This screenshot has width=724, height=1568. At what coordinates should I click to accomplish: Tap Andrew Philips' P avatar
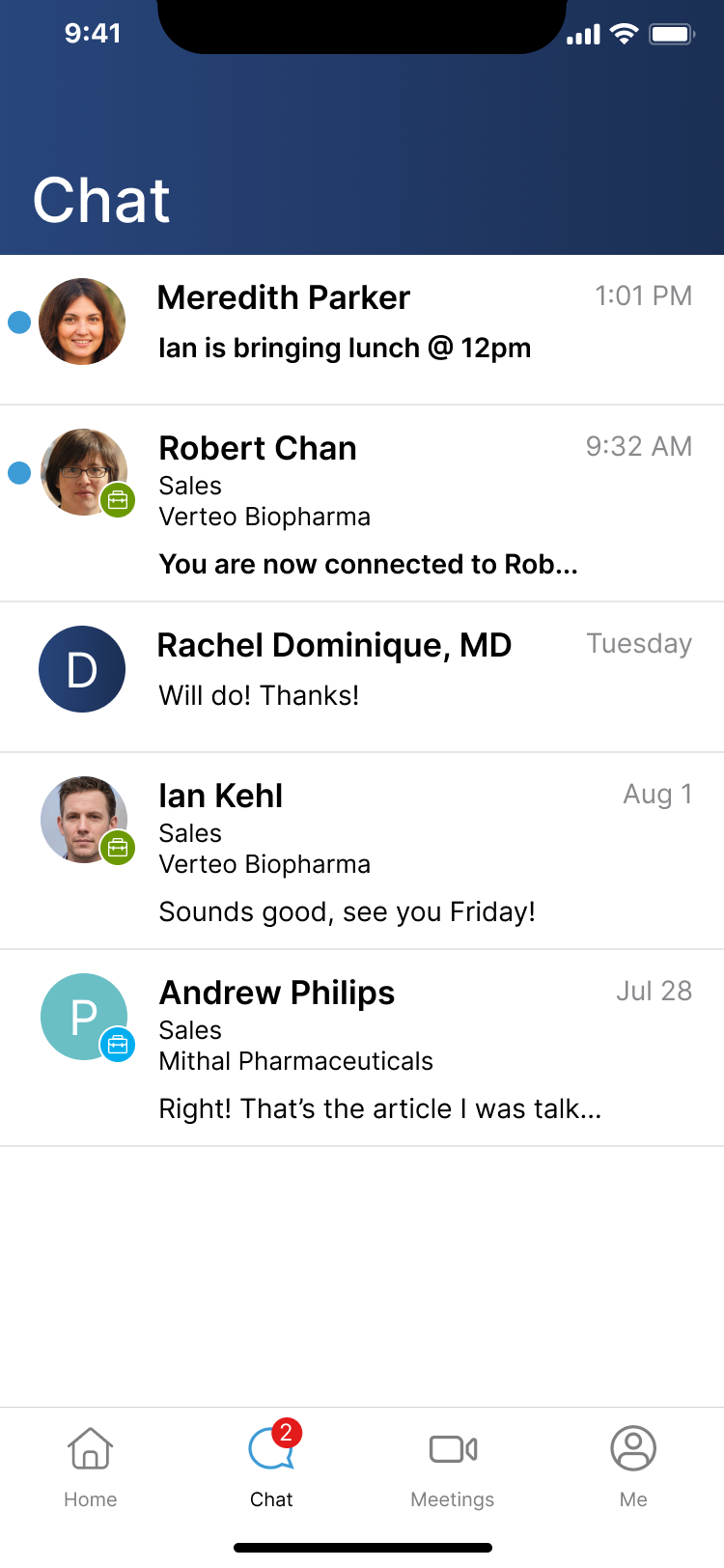click(79, 1014)
